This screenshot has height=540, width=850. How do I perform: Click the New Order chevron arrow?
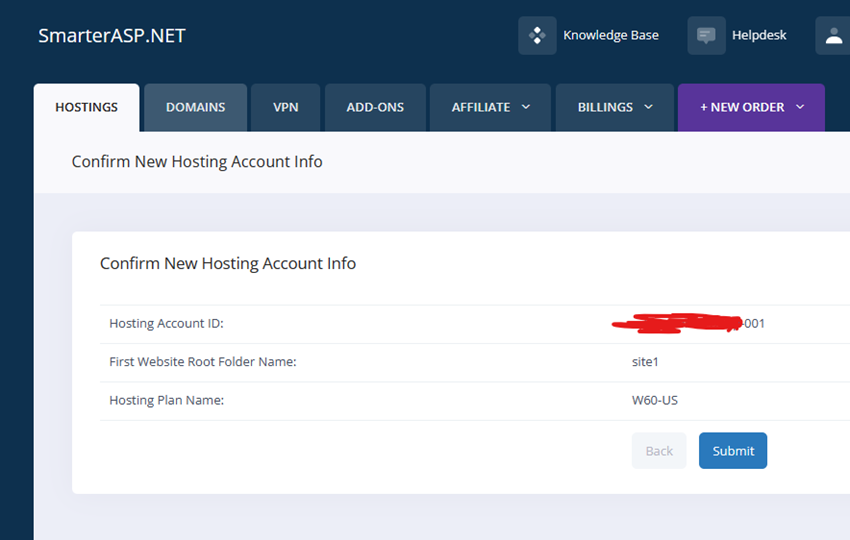pyautogui.click(x=800, y=107)
